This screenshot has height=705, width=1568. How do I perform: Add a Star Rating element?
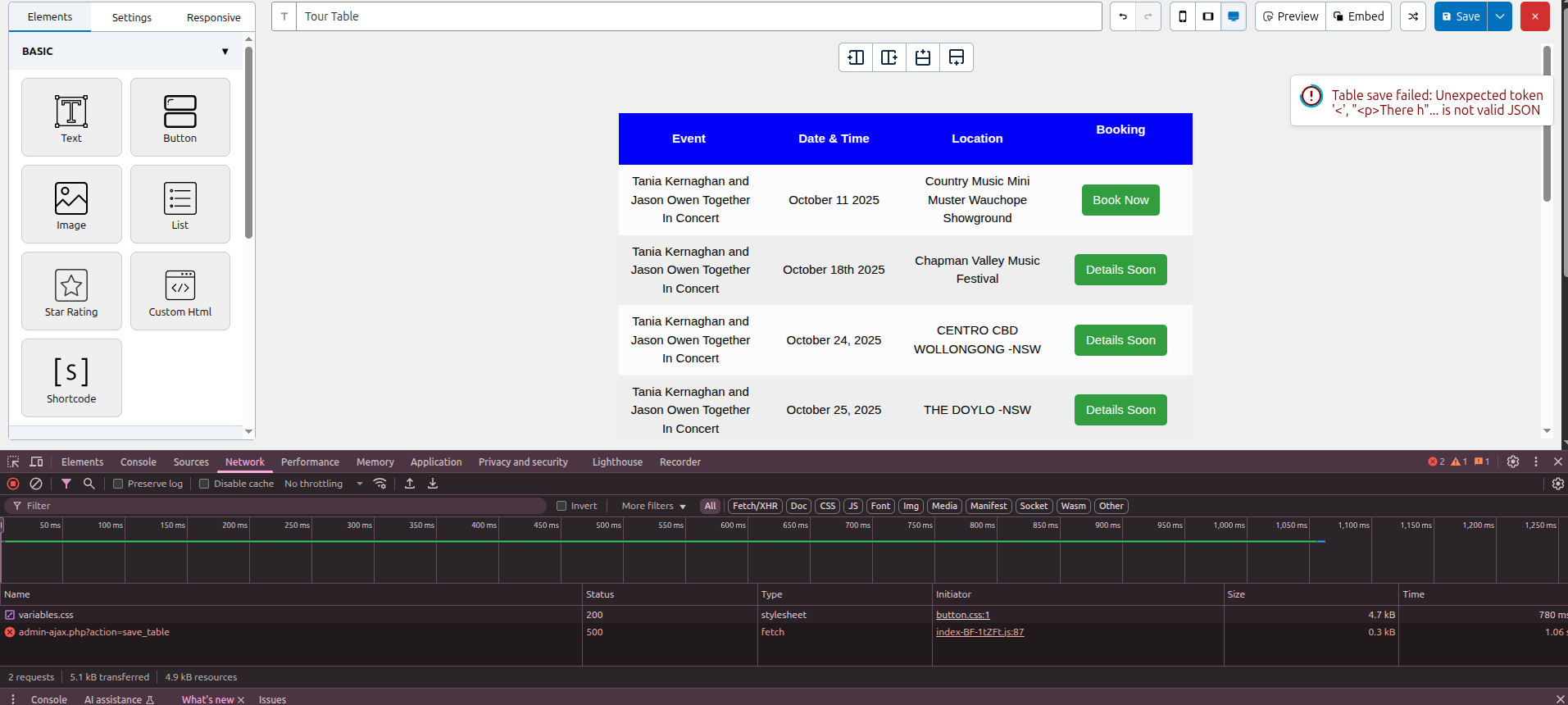[x=71, y=291]
